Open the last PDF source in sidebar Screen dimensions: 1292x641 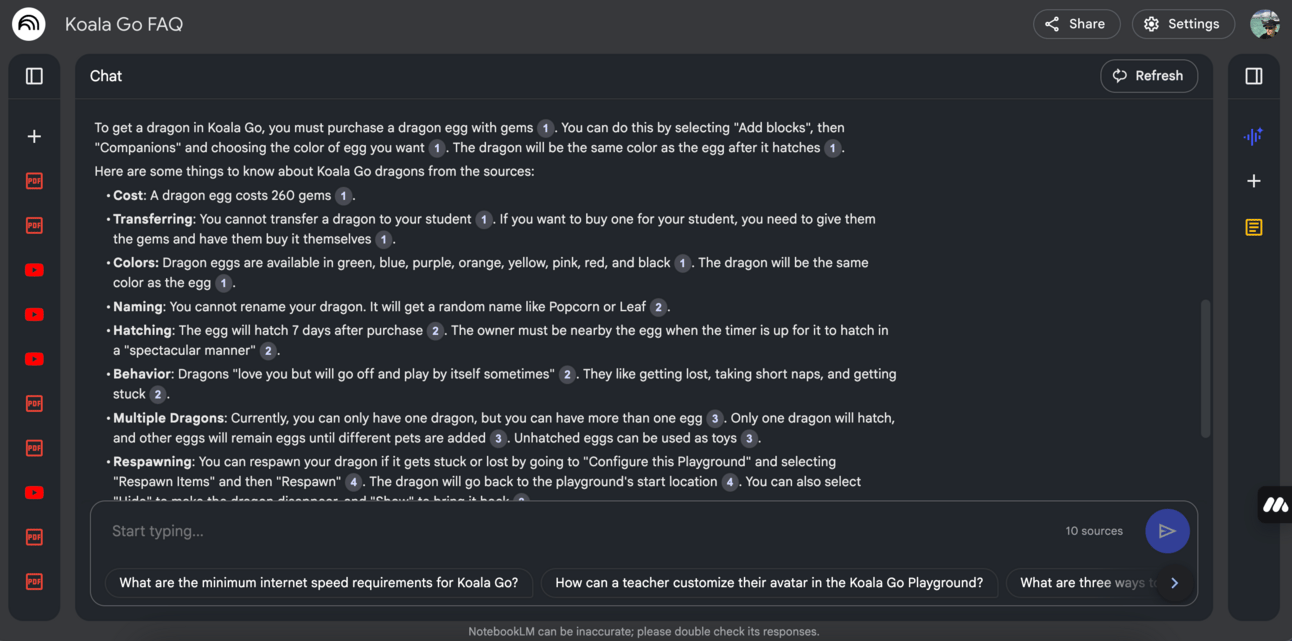(34, 581)
